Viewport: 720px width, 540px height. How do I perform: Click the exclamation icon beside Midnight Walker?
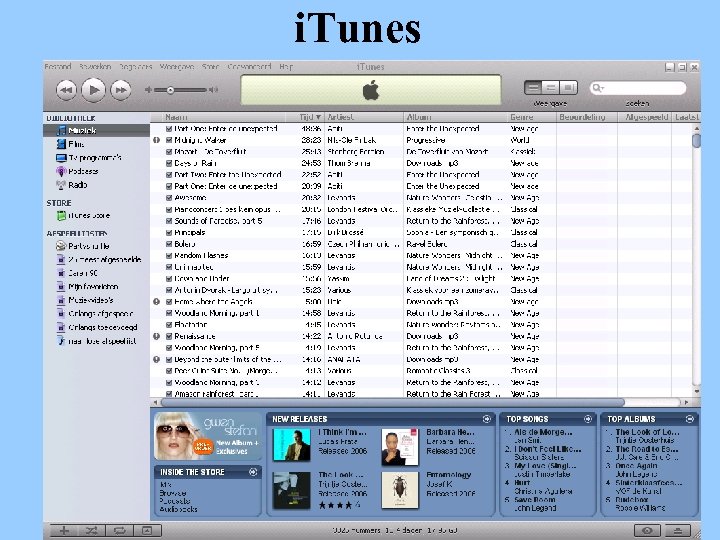click(157, 141)
